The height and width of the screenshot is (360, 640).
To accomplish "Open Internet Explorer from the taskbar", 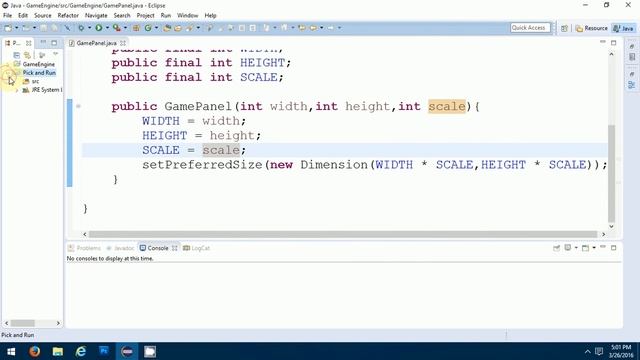I will click(x=81, y=351).
